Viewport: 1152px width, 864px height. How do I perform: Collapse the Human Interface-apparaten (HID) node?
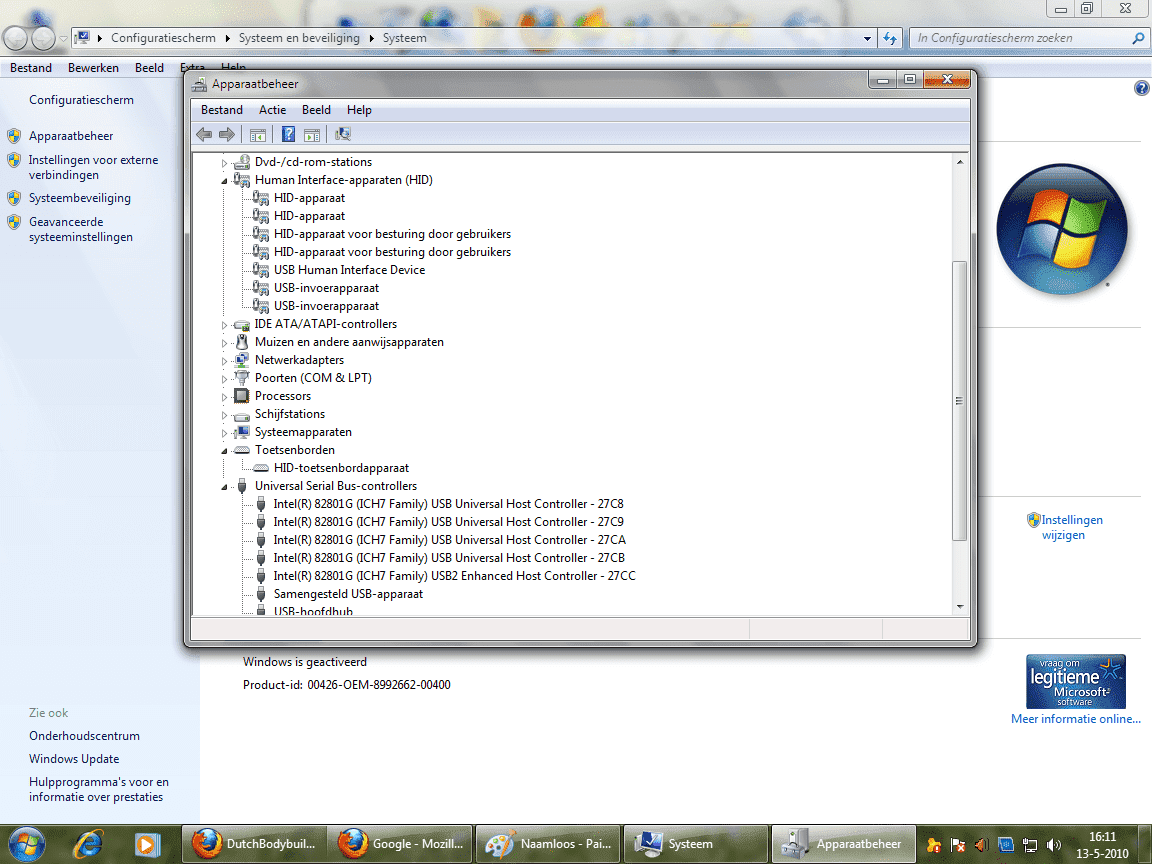224,180
